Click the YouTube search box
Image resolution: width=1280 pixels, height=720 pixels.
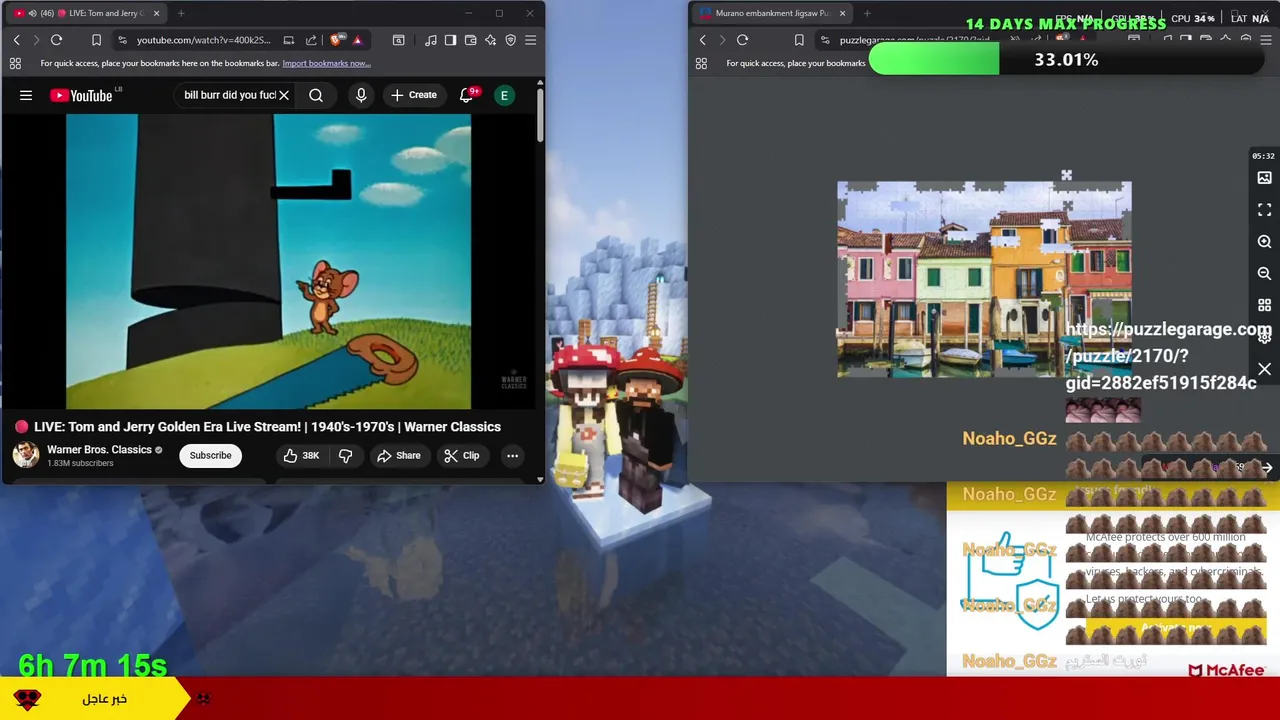pos(229,95)
